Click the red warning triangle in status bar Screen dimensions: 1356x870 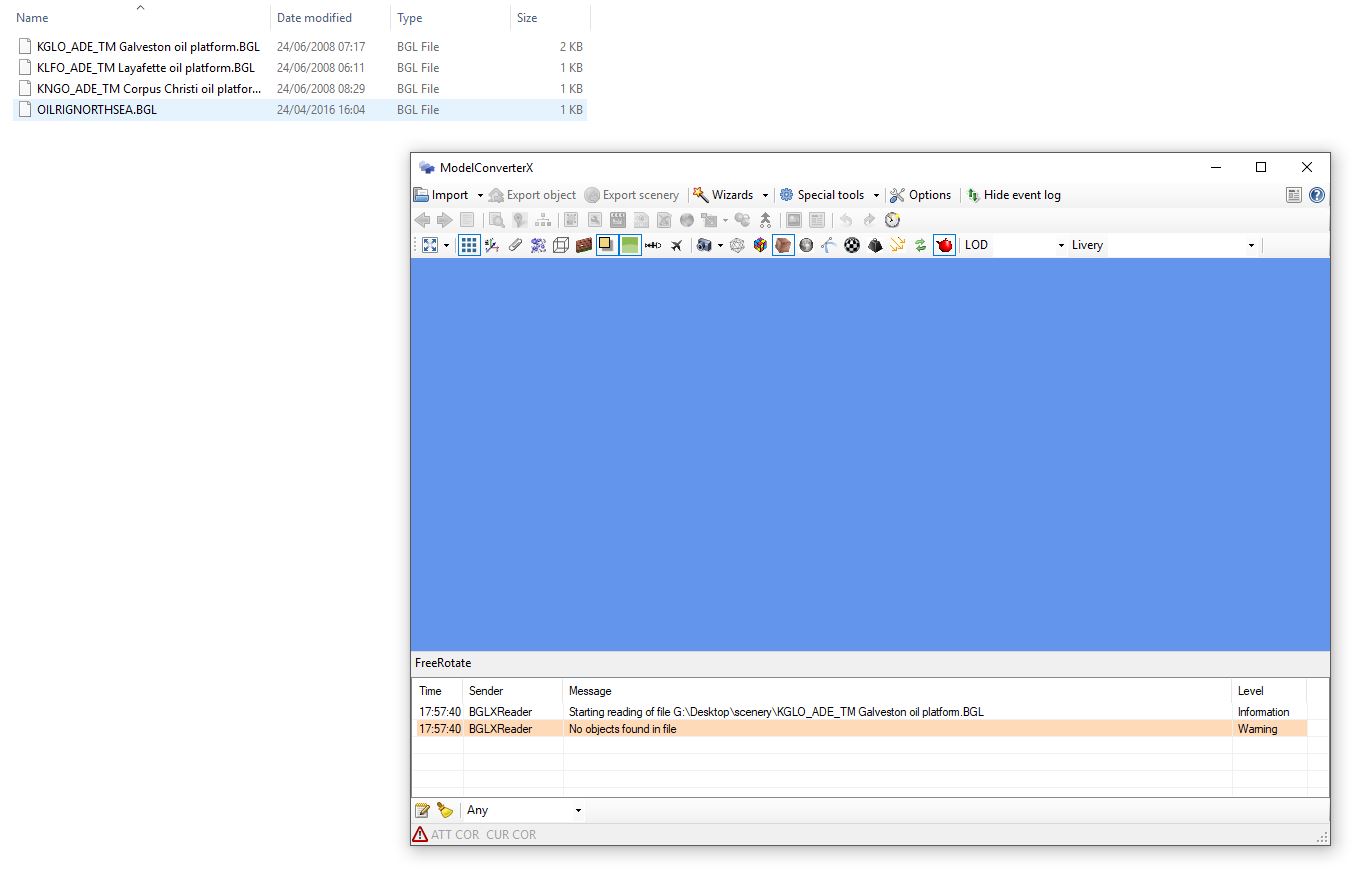[x=420, y=834]
